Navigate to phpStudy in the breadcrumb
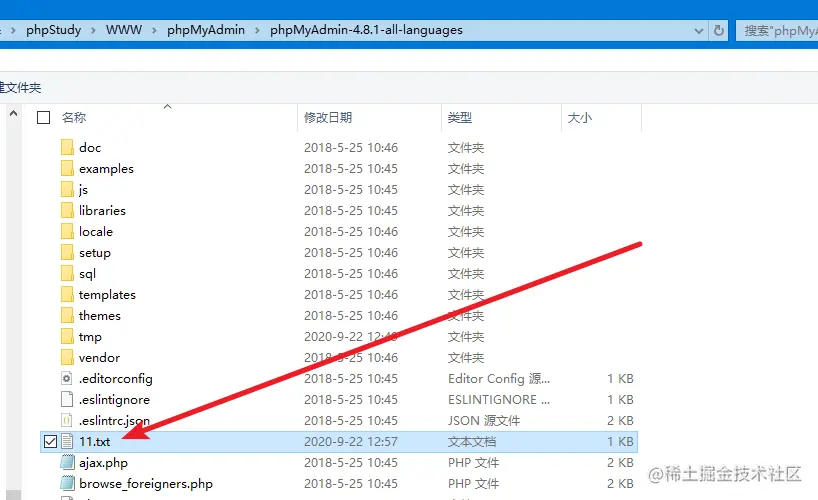 tap(54, 30)
